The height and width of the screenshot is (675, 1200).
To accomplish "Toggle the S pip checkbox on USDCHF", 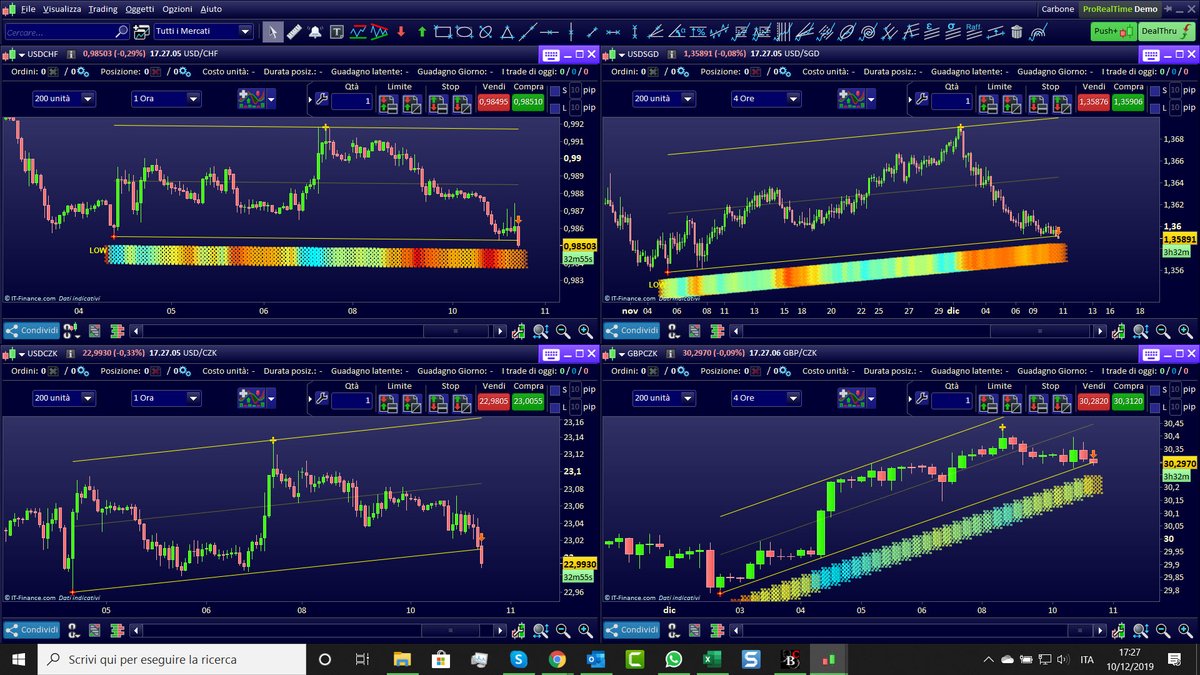I will [555, 91].
